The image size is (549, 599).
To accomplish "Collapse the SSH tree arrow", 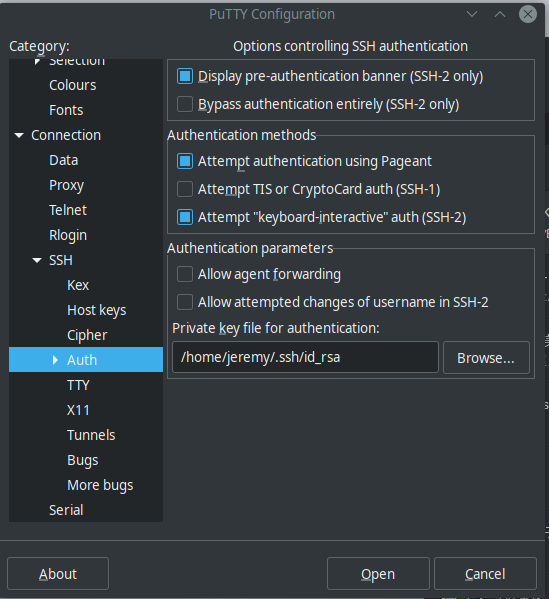I will click(37, 261).
